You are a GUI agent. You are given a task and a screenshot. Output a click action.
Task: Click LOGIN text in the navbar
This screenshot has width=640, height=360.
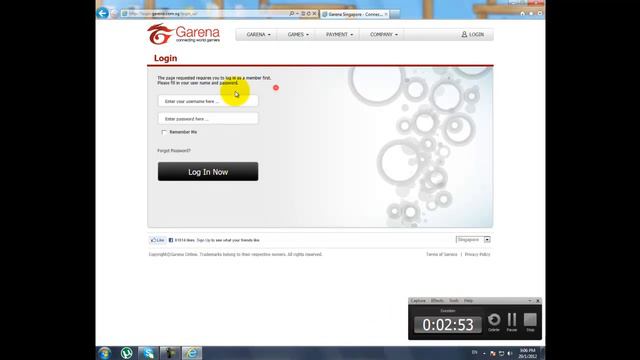(x=476, y=34)
